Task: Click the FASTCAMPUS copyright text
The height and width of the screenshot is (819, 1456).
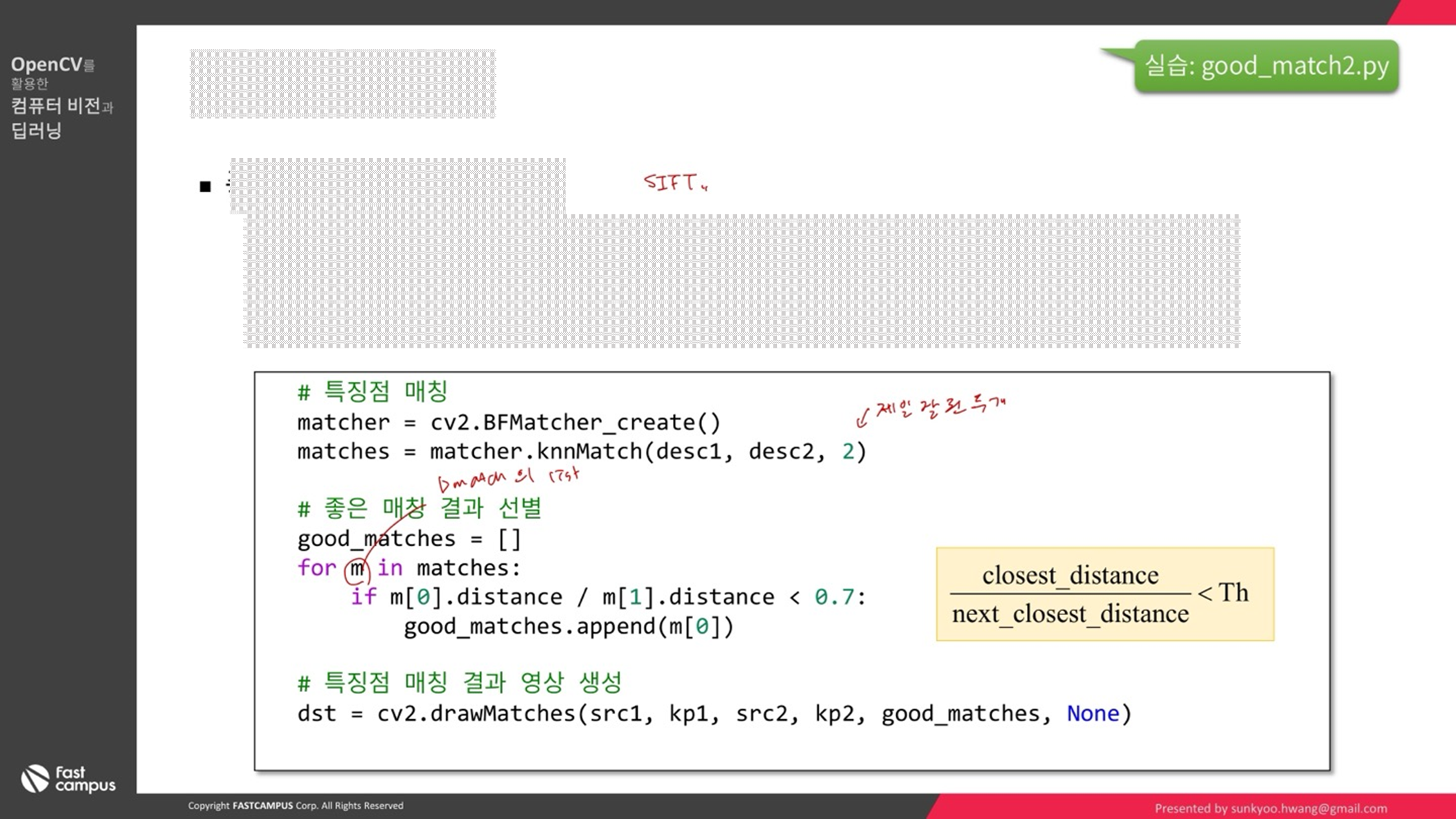Action: (x=295, y=805)
